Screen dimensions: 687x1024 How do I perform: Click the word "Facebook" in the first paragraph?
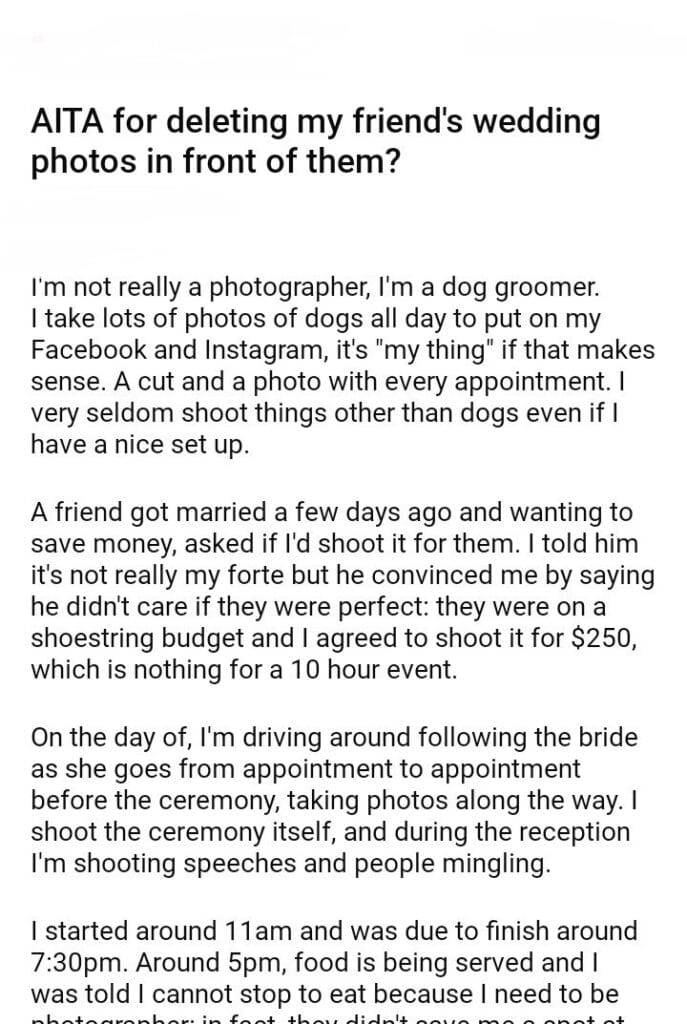[88, 351]
